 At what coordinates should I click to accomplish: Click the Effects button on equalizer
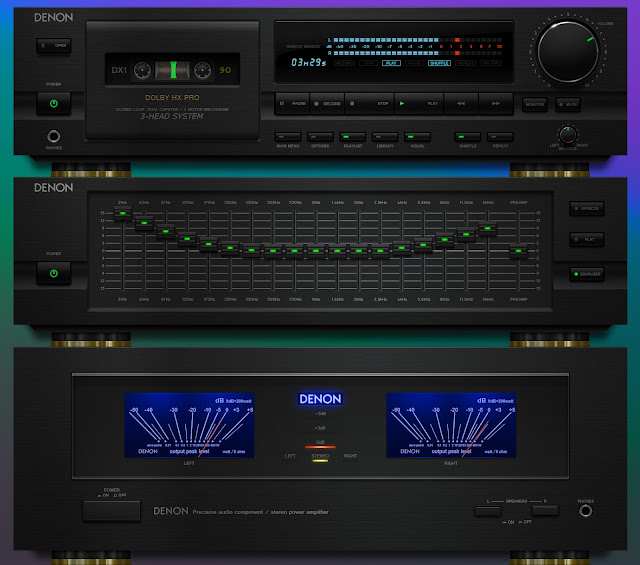587,209
